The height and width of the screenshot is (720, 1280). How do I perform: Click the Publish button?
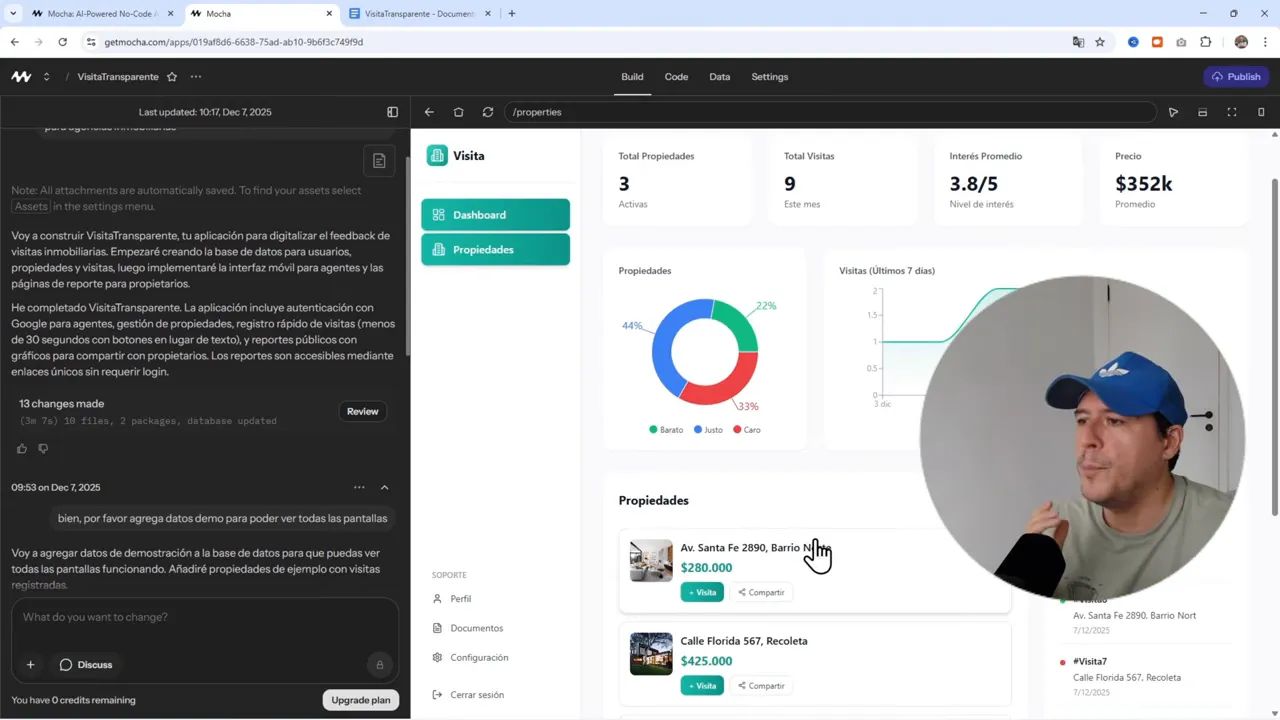pyautogui.click(x=1236, y=76)
